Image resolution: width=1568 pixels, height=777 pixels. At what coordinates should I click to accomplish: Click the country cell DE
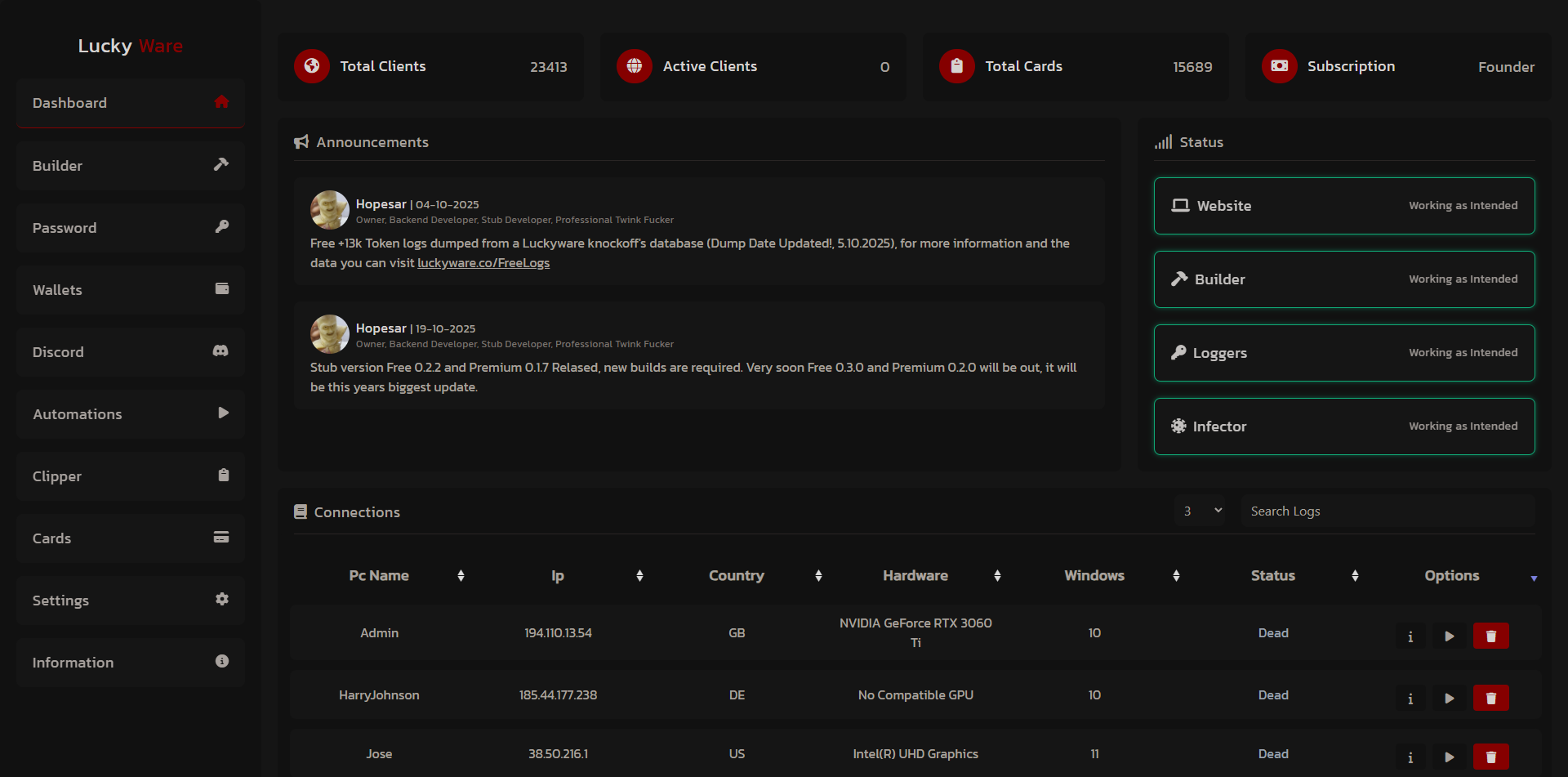coord(737,695)
